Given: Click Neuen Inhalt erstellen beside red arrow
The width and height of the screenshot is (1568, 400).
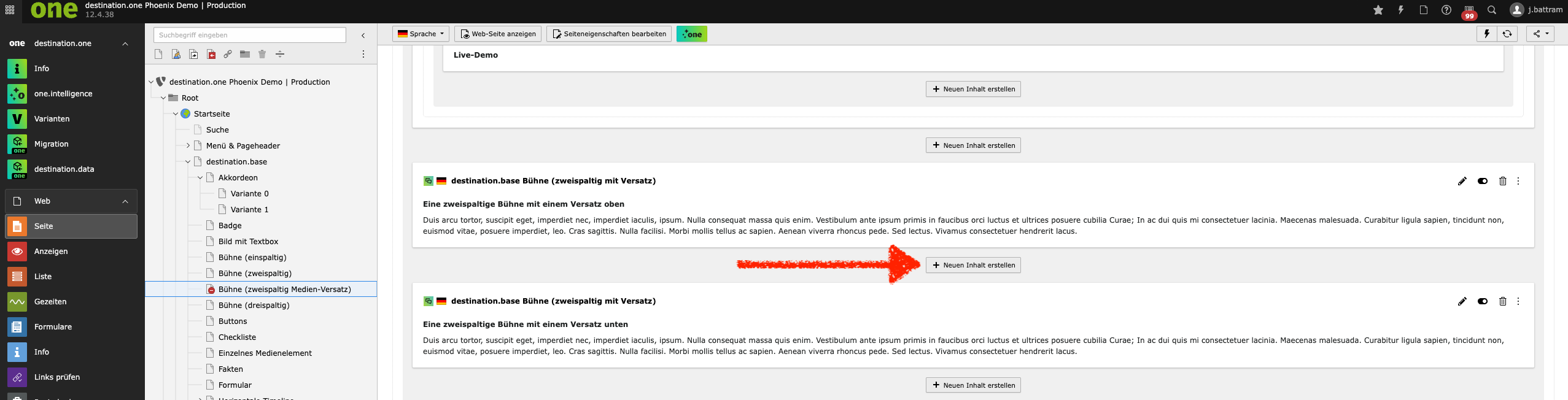Looking at the screenshot, I should coord(973,265).
